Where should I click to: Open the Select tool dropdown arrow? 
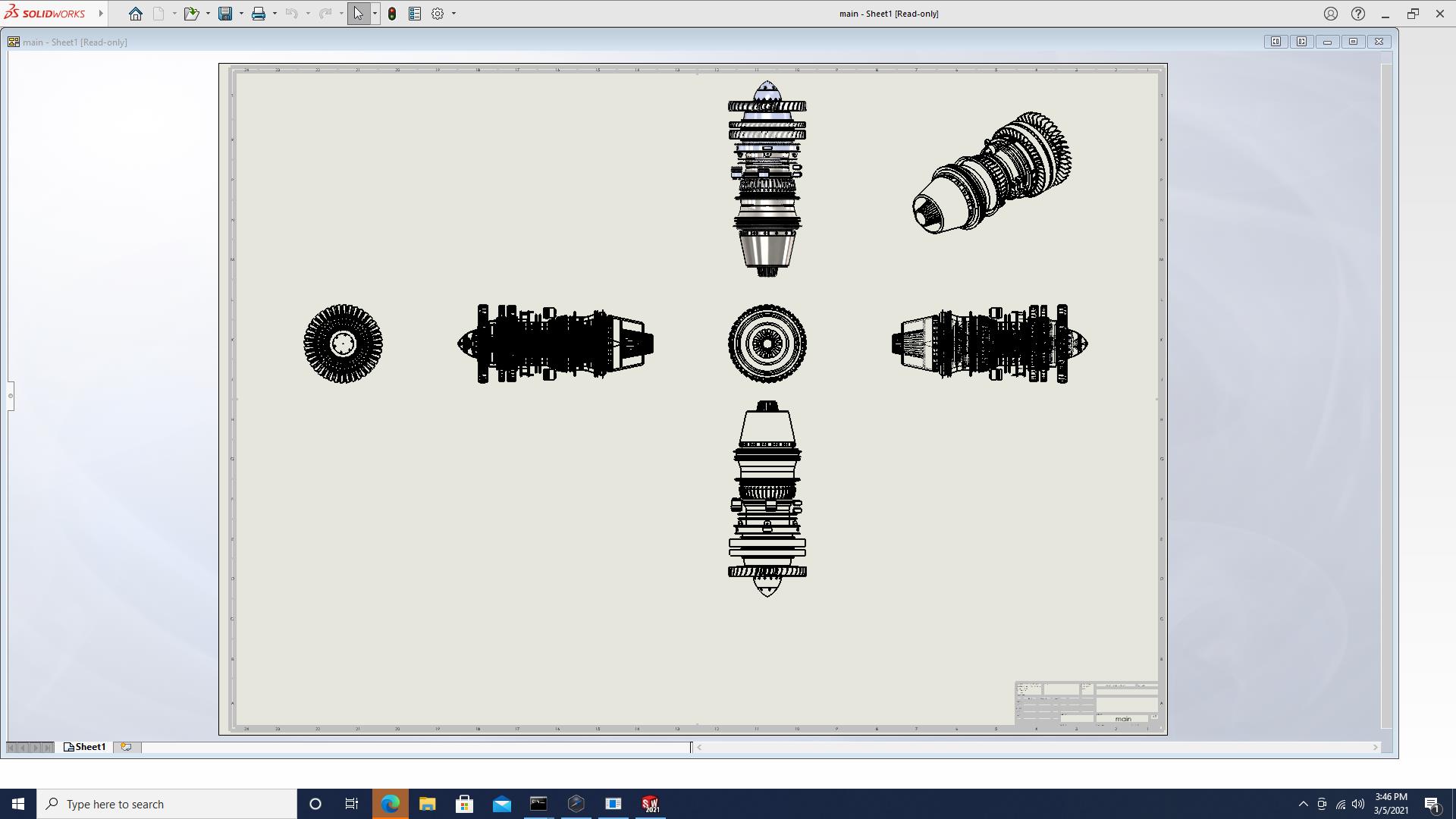[x=375, y=14]
